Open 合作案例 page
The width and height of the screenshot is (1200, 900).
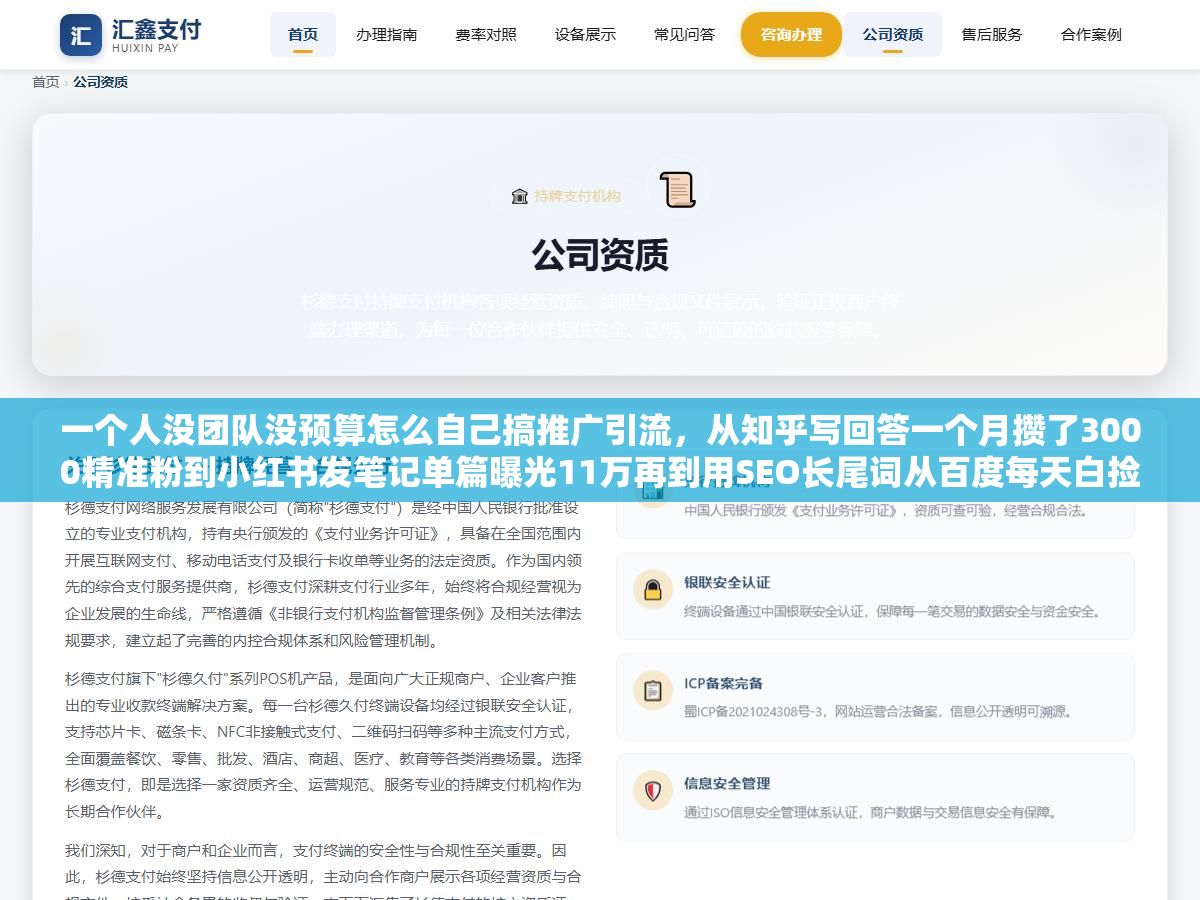(x=1091, y=34)
